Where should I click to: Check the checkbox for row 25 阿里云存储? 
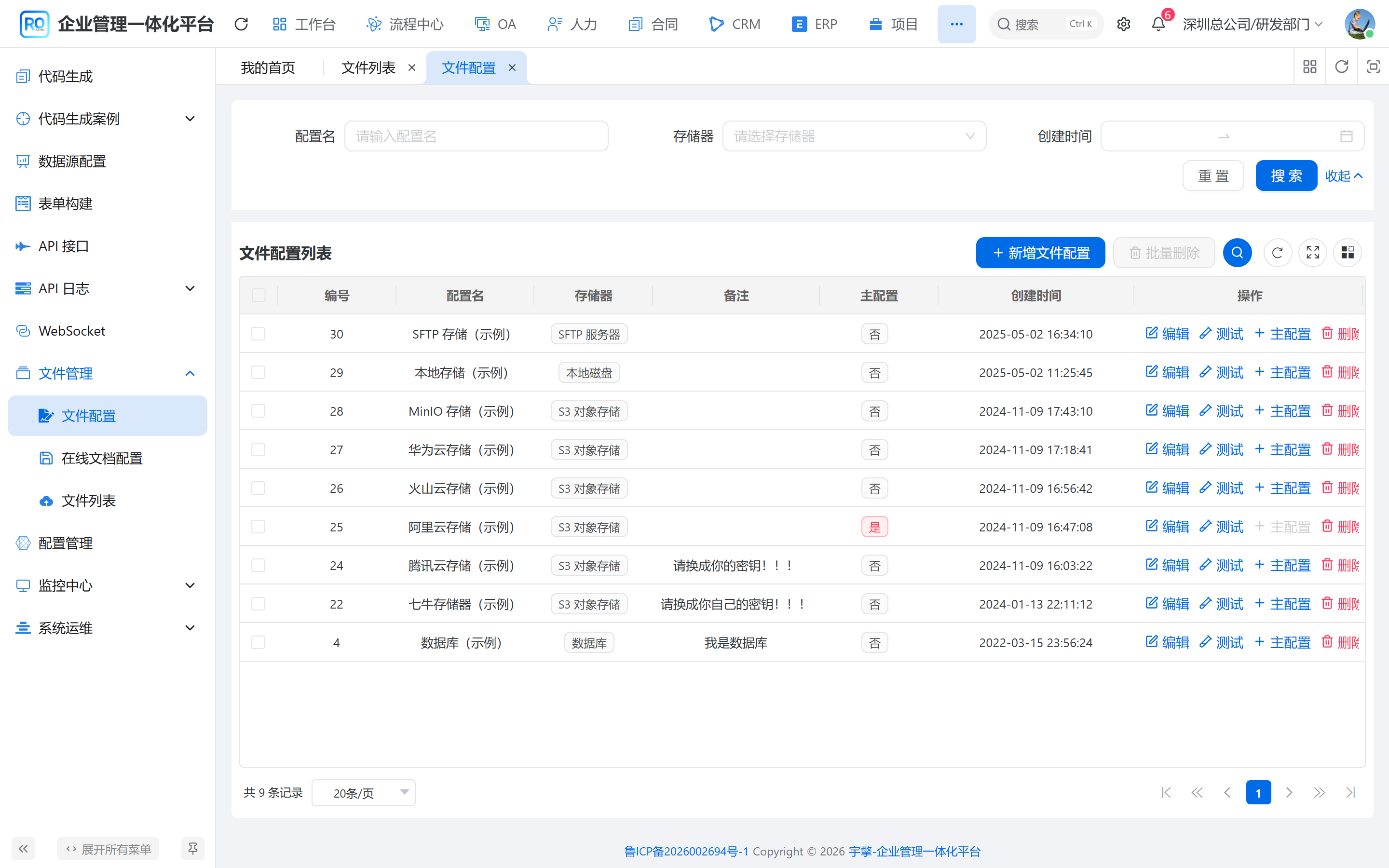259,527
